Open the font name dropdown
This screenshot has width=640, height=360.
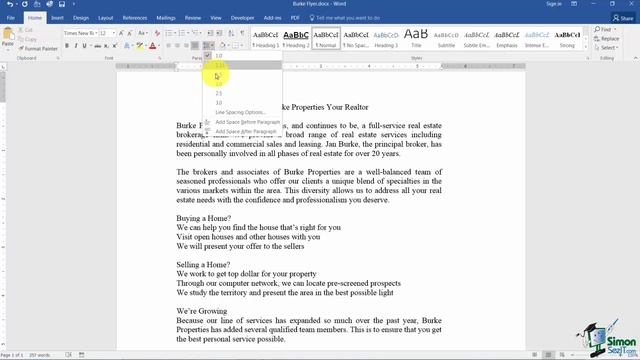[96, 33]
